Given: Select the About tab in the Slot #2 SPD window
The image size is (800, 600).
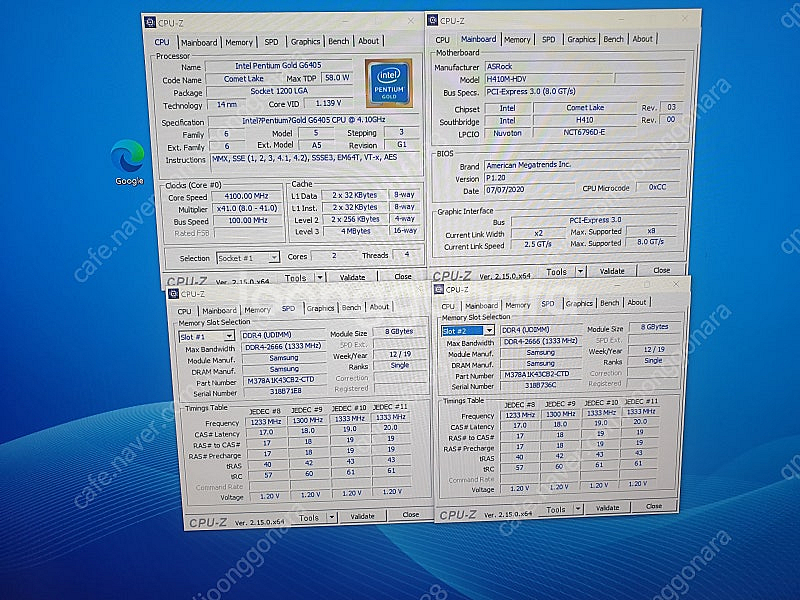Looking at the screenshot, I should click(636, 302).
